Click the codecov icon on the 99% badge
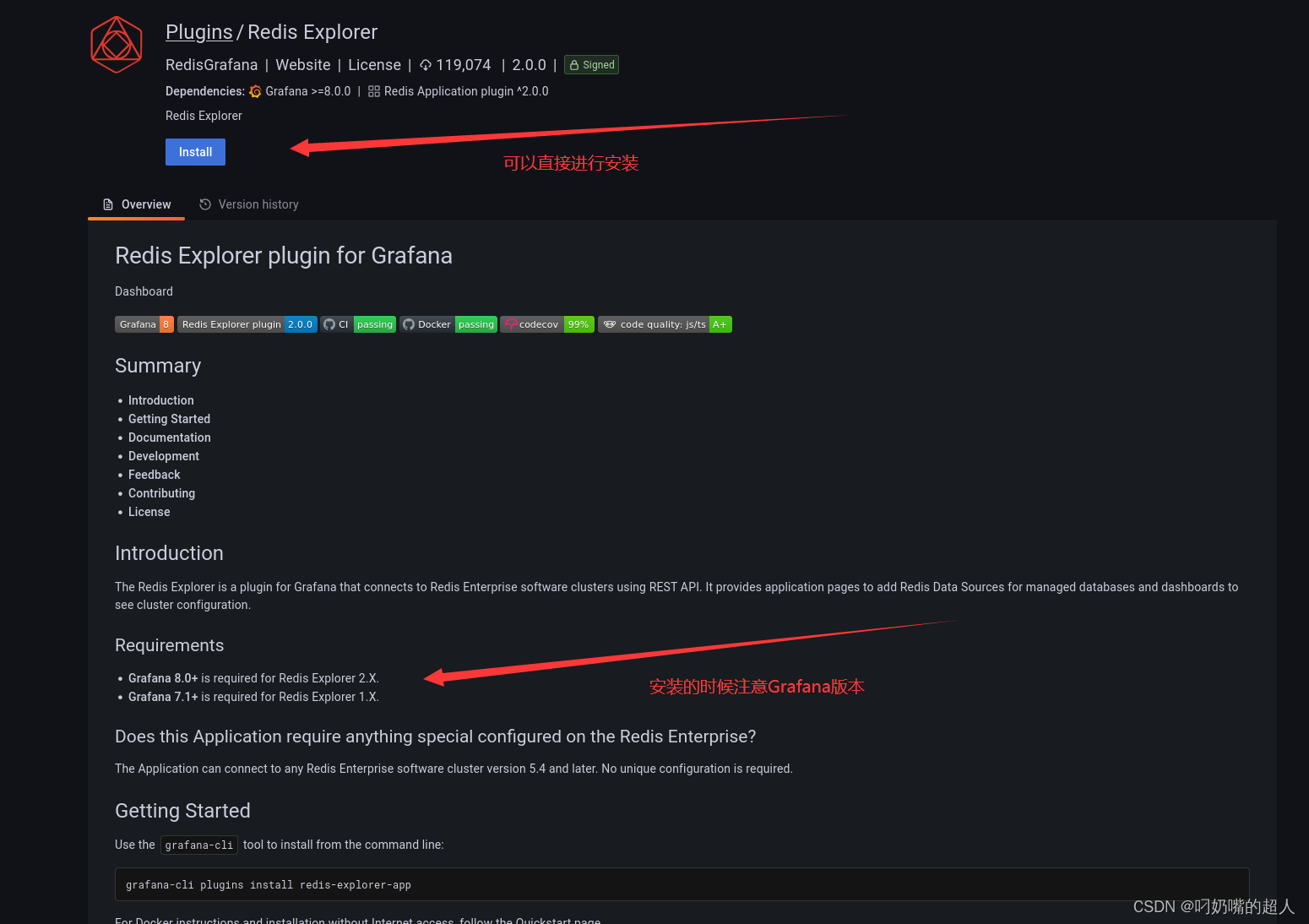The width and height of the screenshot is (1309, 924). [510, 323]
